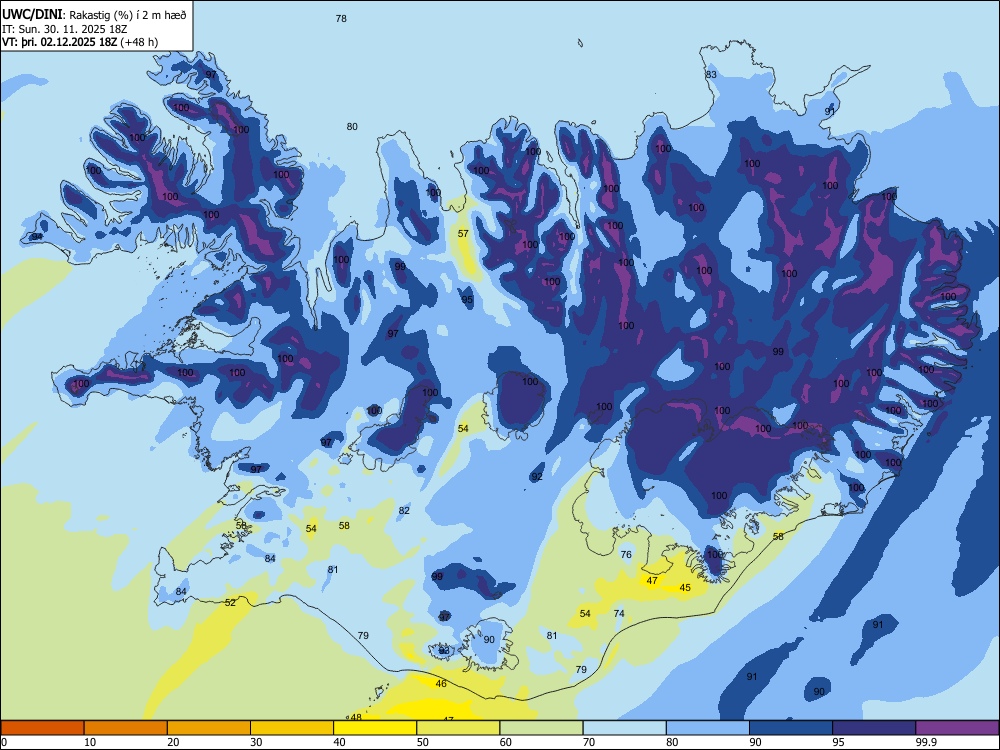Click the 70–80% pale blue legend swatch

click(624, 728)
